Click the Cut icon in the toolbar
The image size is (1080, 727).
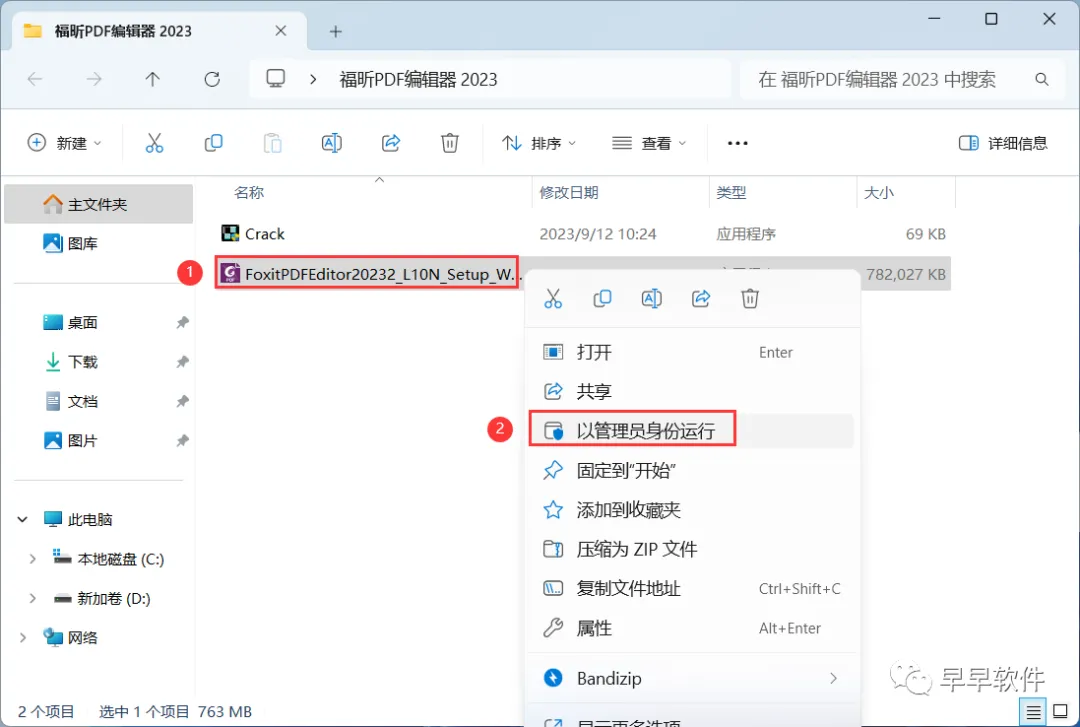click(154, 143)
